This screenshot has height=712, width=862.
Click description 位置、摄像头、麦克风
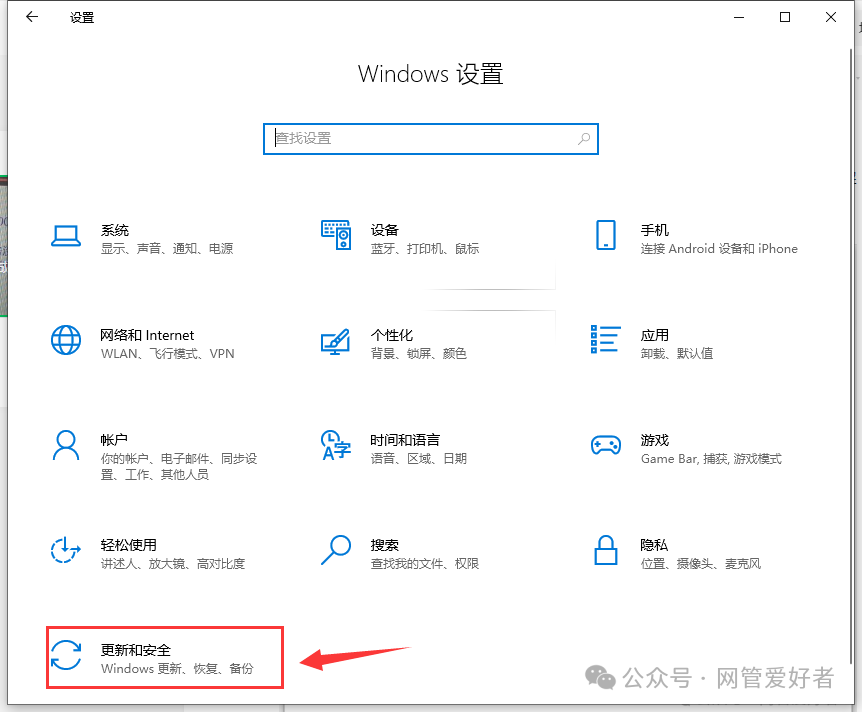[701, 564]
